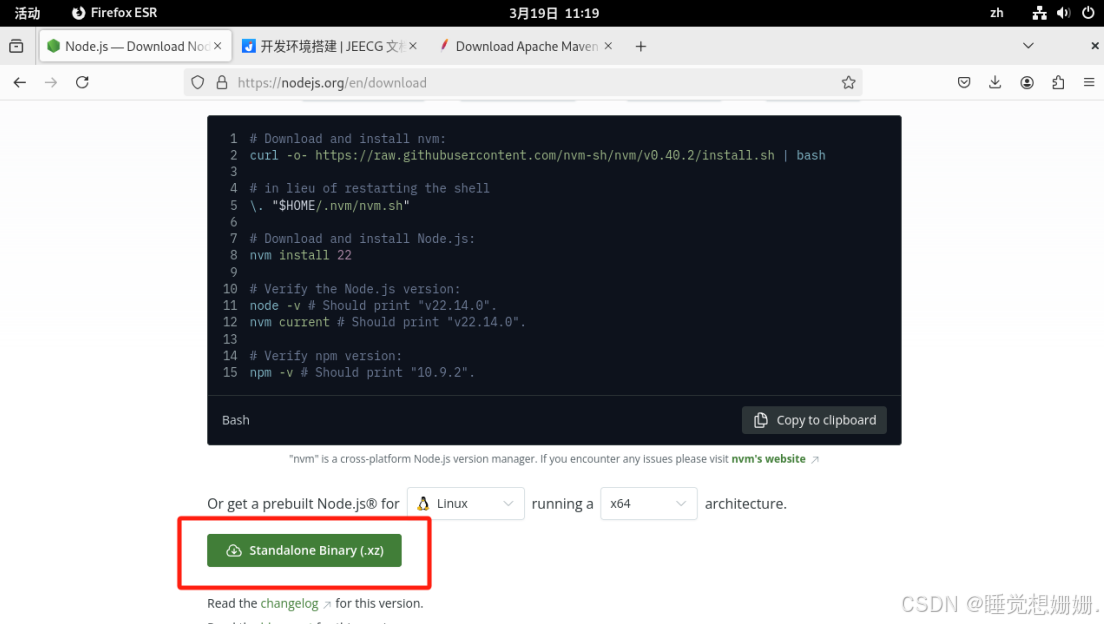Screen dimensions: 1104x624
Task: Click the Standalone Binary (.xz) button
Action: tap(304, 550)
